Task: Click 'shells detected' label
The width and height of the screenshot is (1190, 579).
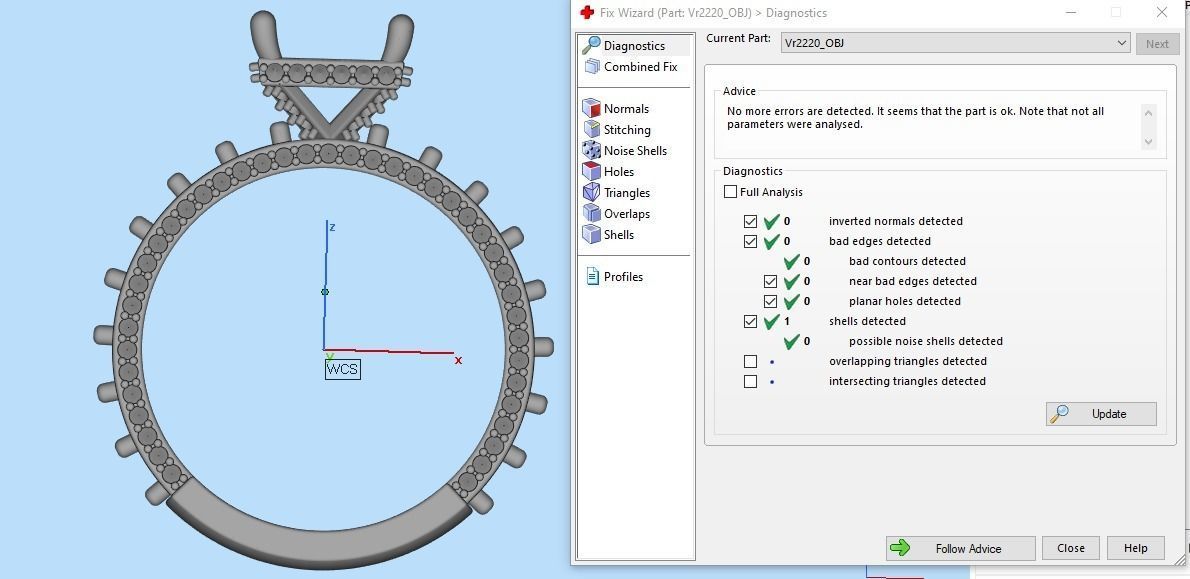Action: 867,321
